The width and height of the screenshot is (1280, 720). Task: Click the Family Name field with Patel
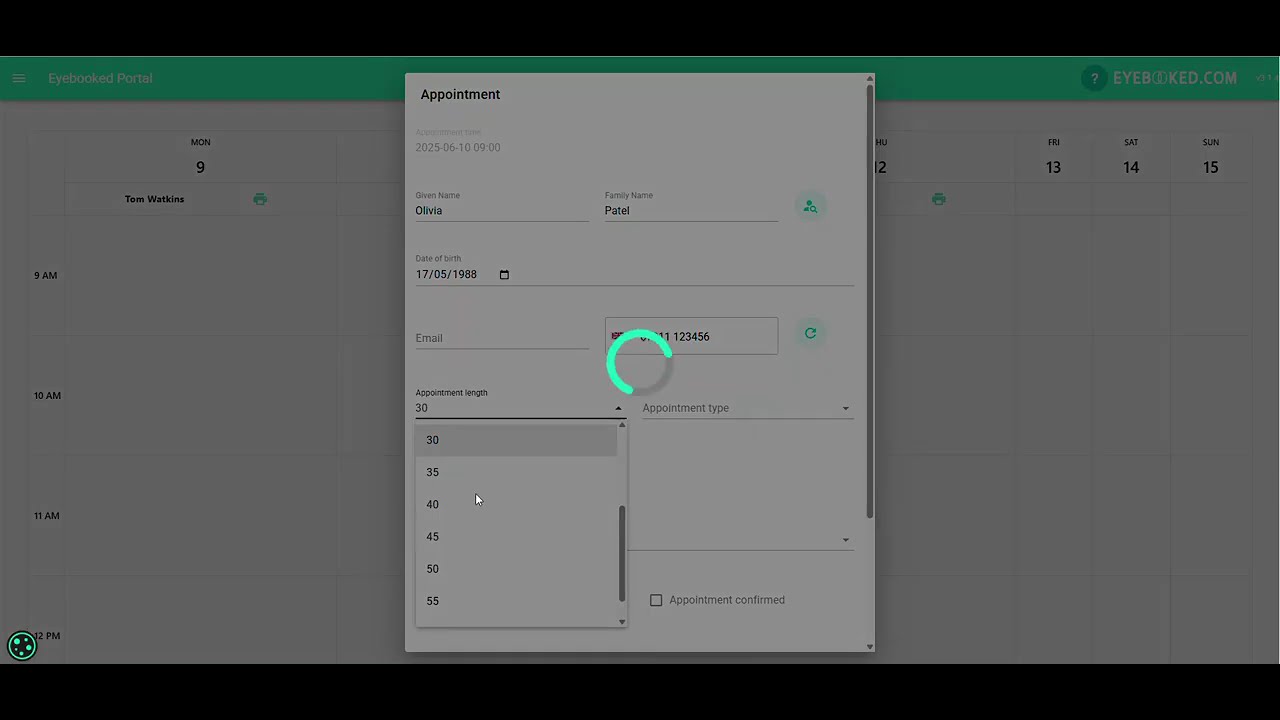691,211
